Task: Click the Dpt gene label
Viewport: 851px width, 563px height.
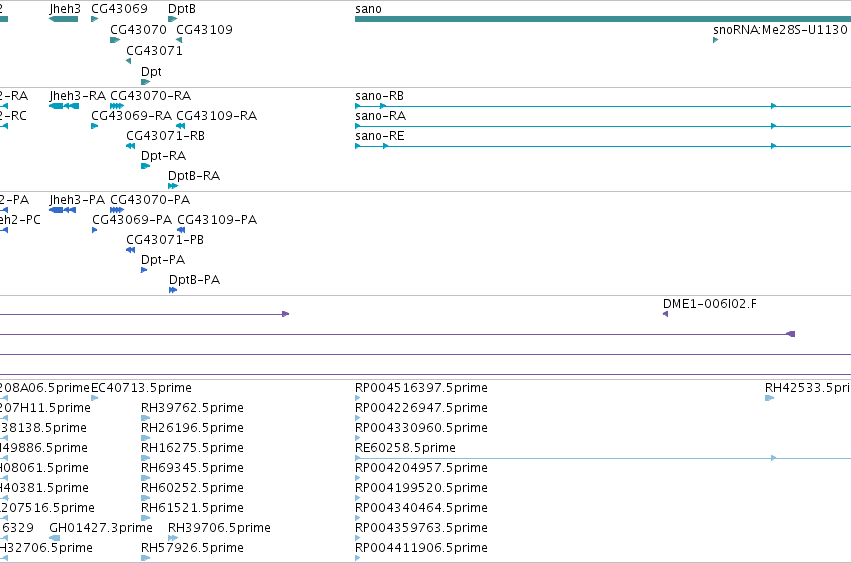Action: 151,72
